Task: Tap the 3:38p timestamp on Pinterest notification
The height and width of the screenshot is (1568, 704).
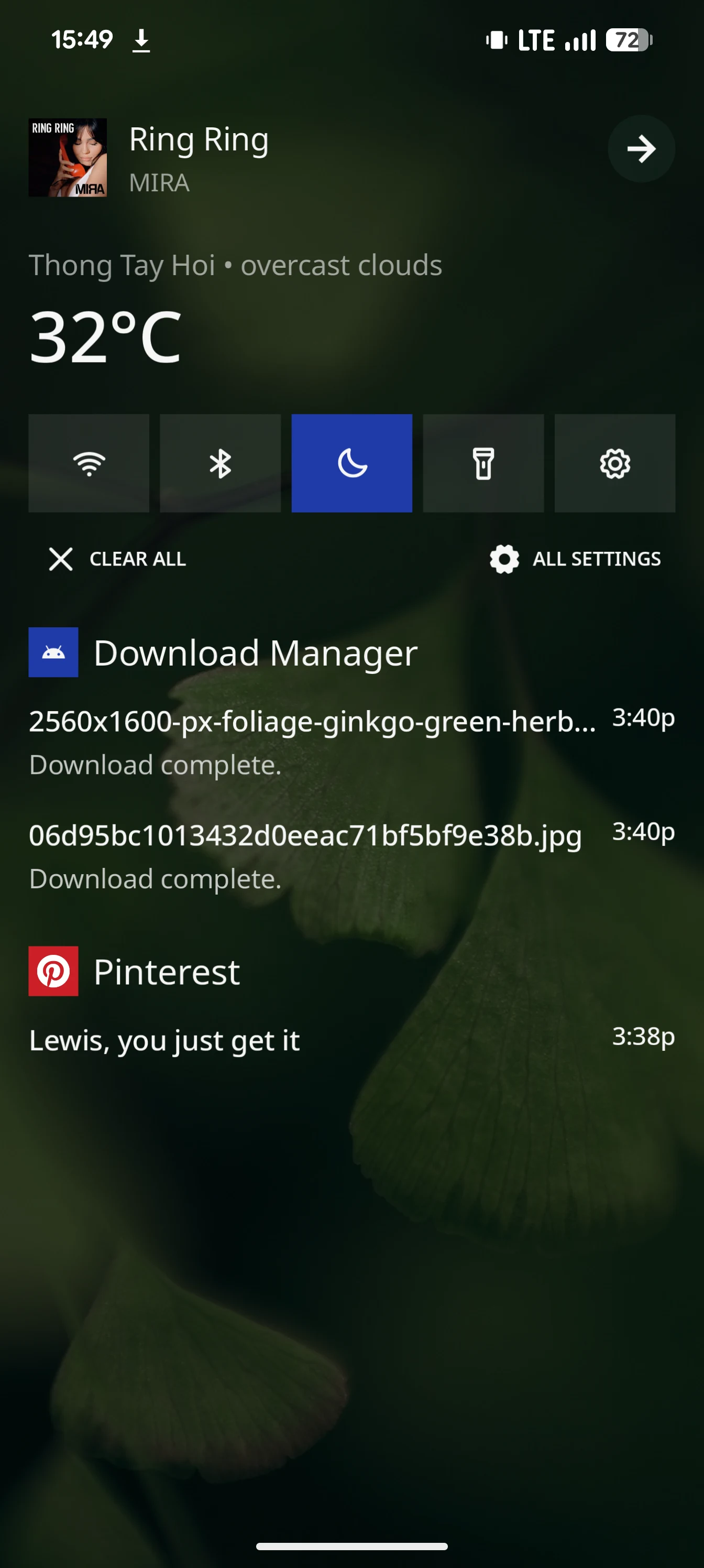Action: [x=644, y=1036]
